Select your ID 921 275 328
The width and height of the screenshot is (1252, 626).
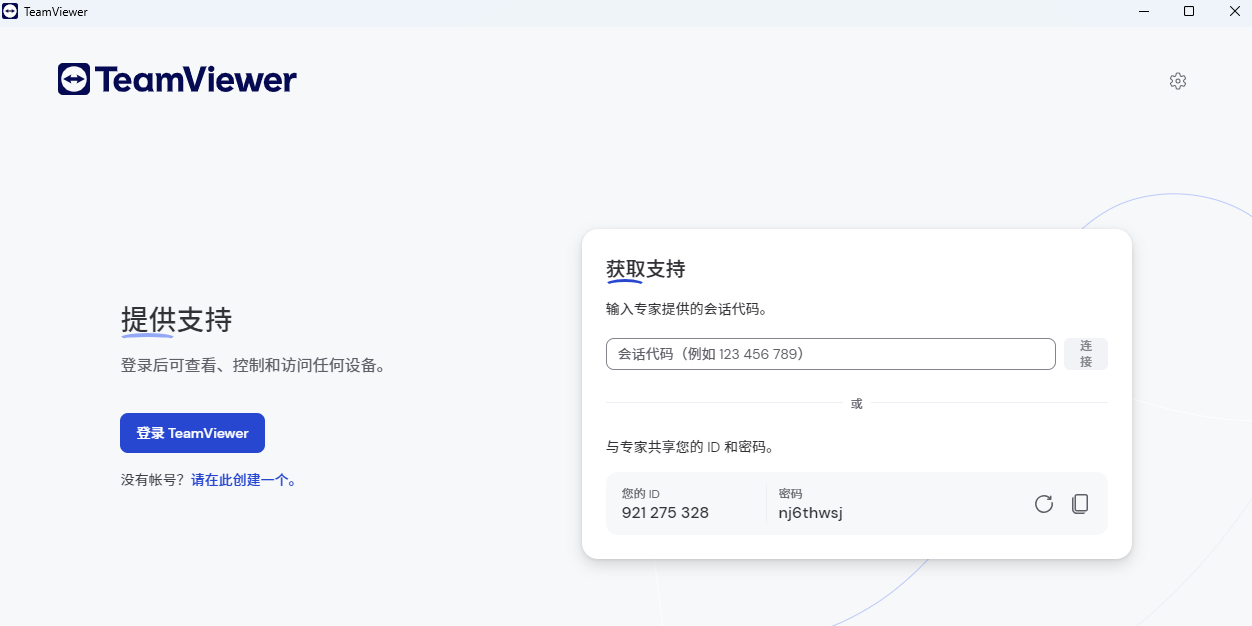click(665, 512)
